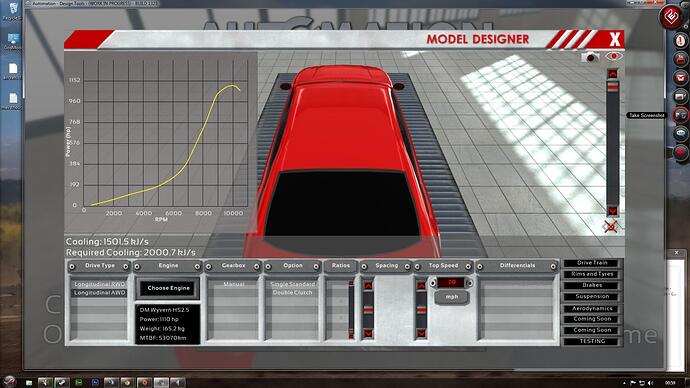Click the exclamation alert sidebar icon

[x=680, y=40]
